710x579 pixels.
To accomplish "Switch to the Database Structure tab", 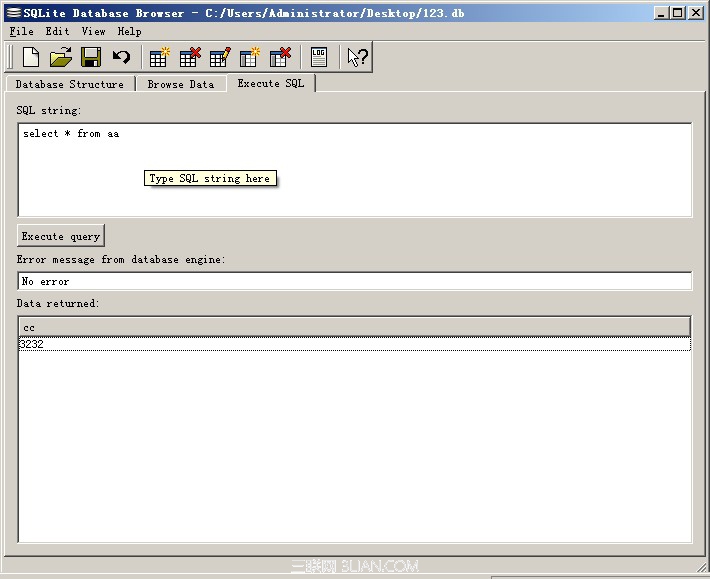I will click(x=70, y=84).
